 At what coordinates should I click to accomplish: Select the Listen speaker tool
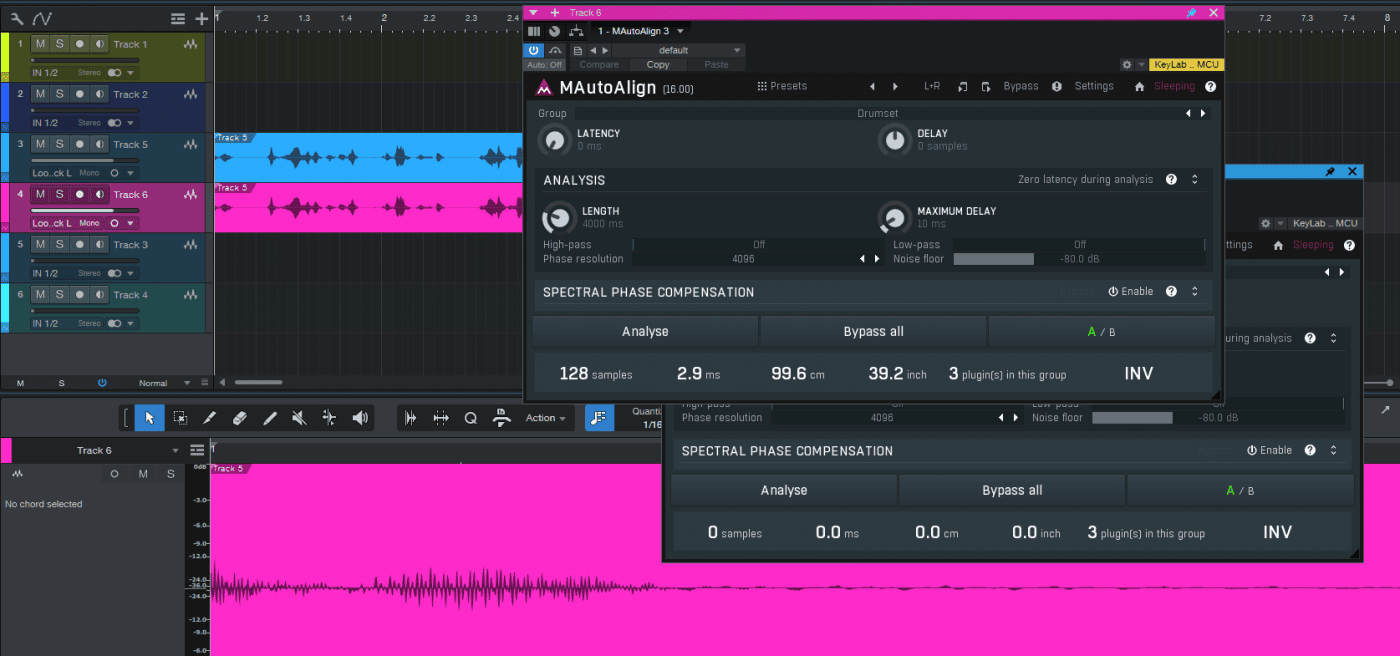tap(360, 418)
